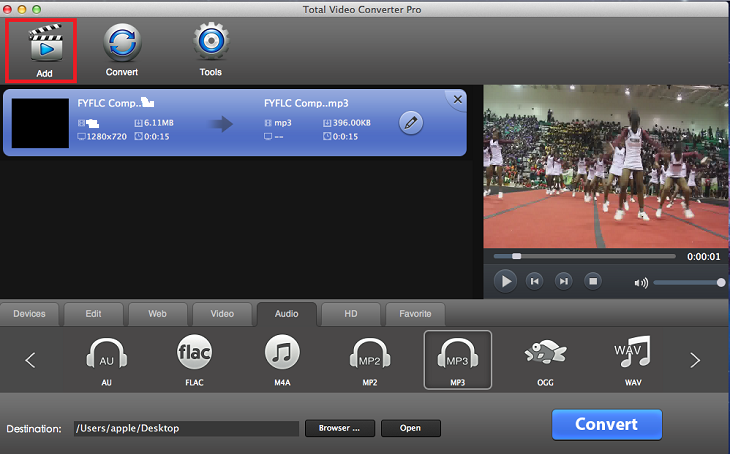Seek on the preview progress bar
This screenshot has height=454, width=730.
(584, 256)
